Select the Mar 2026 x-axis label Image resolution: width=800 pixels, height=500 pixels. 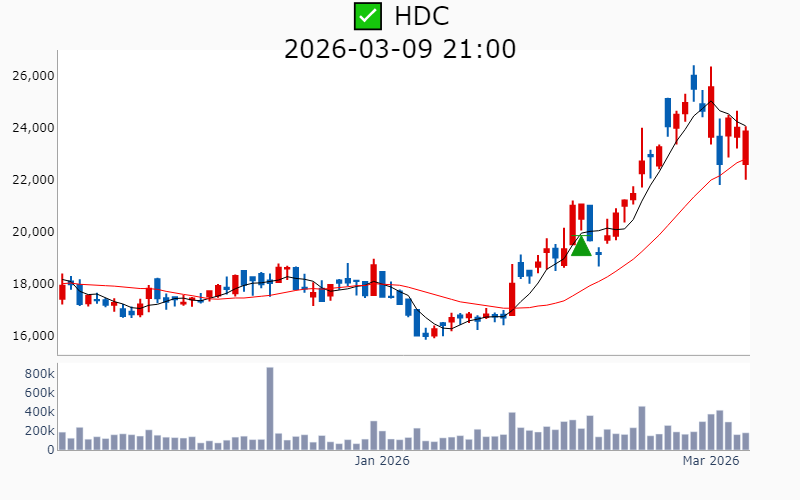tap(710, 461)
